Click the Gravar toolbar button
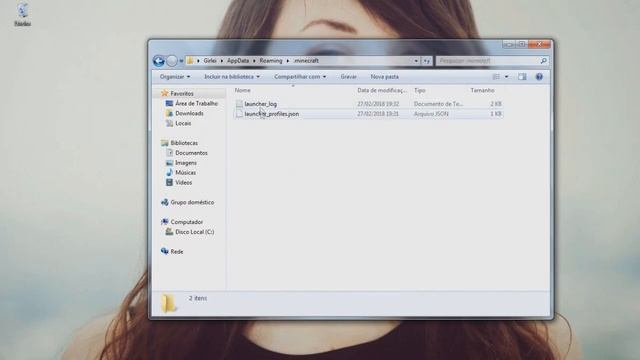 349,77
